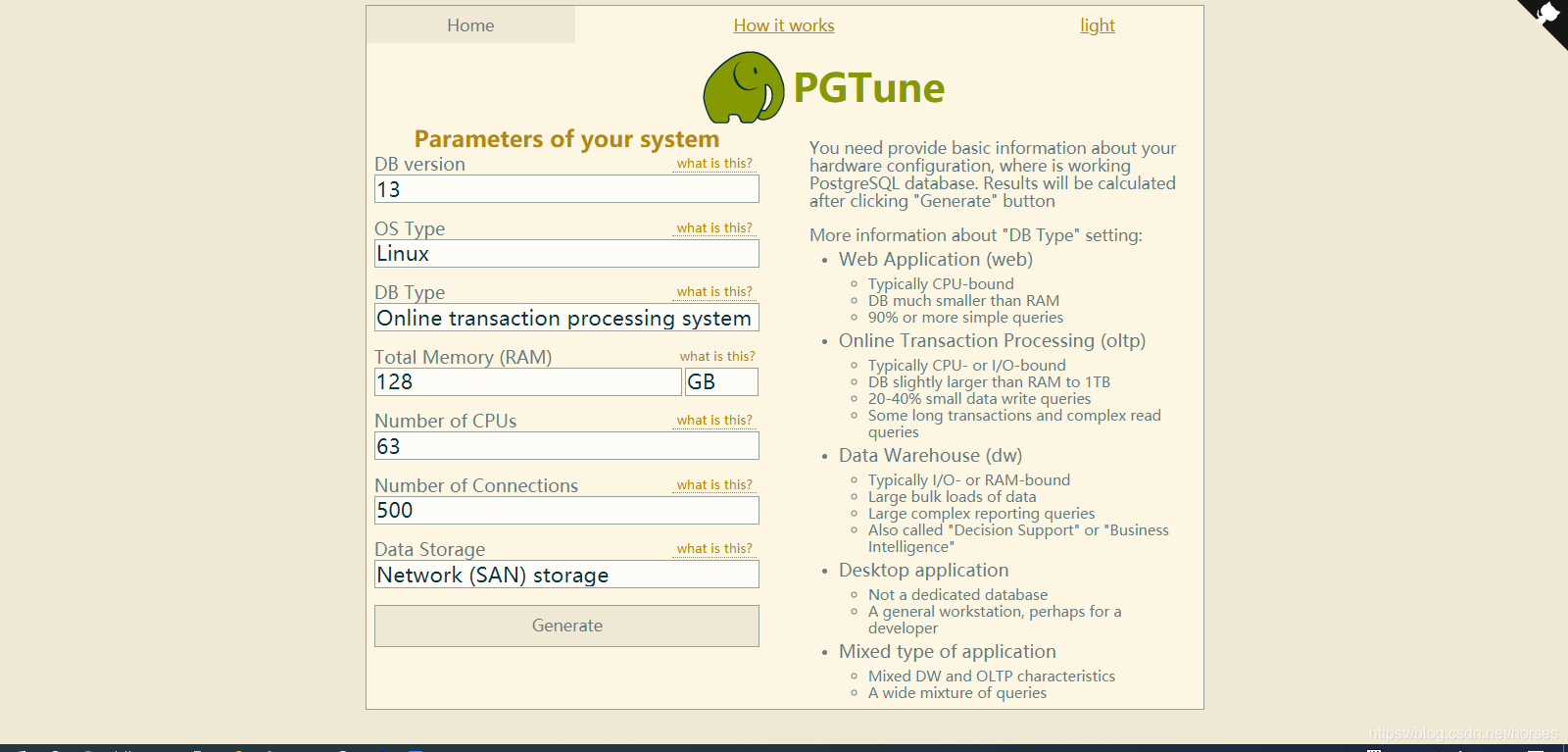Focus the Total Memory input field

pos(527,381)
